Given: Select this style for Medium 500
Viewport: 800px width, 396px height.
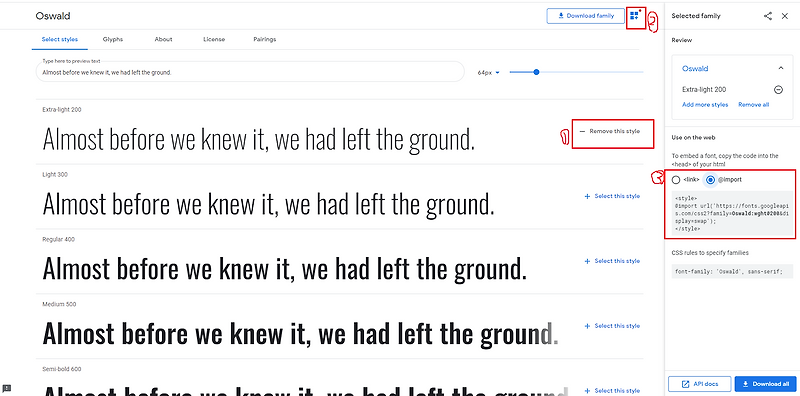Looking at the screenshot, I should pyautogui.click(x=612, y=326).
